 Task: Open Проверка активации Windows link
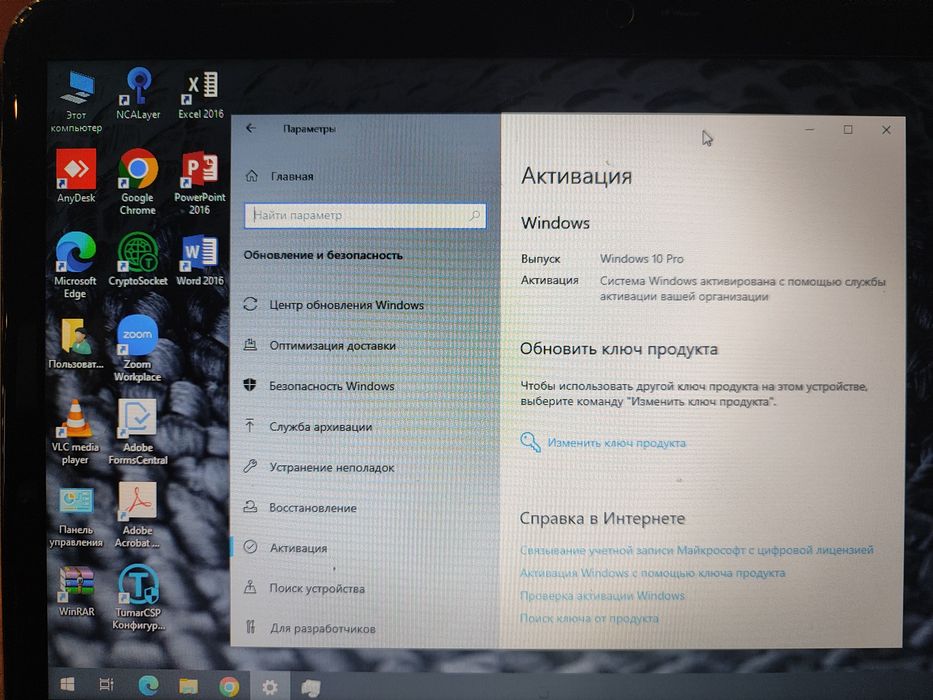(602, 595)
